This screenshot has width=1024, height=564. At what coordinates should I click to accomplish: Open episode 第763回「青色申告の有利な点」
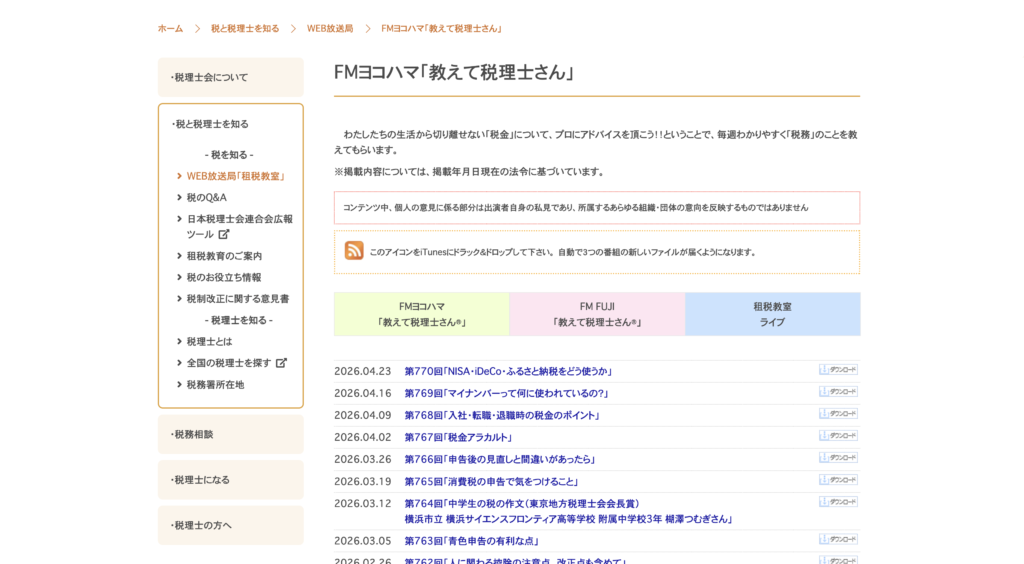coord(472,541)
